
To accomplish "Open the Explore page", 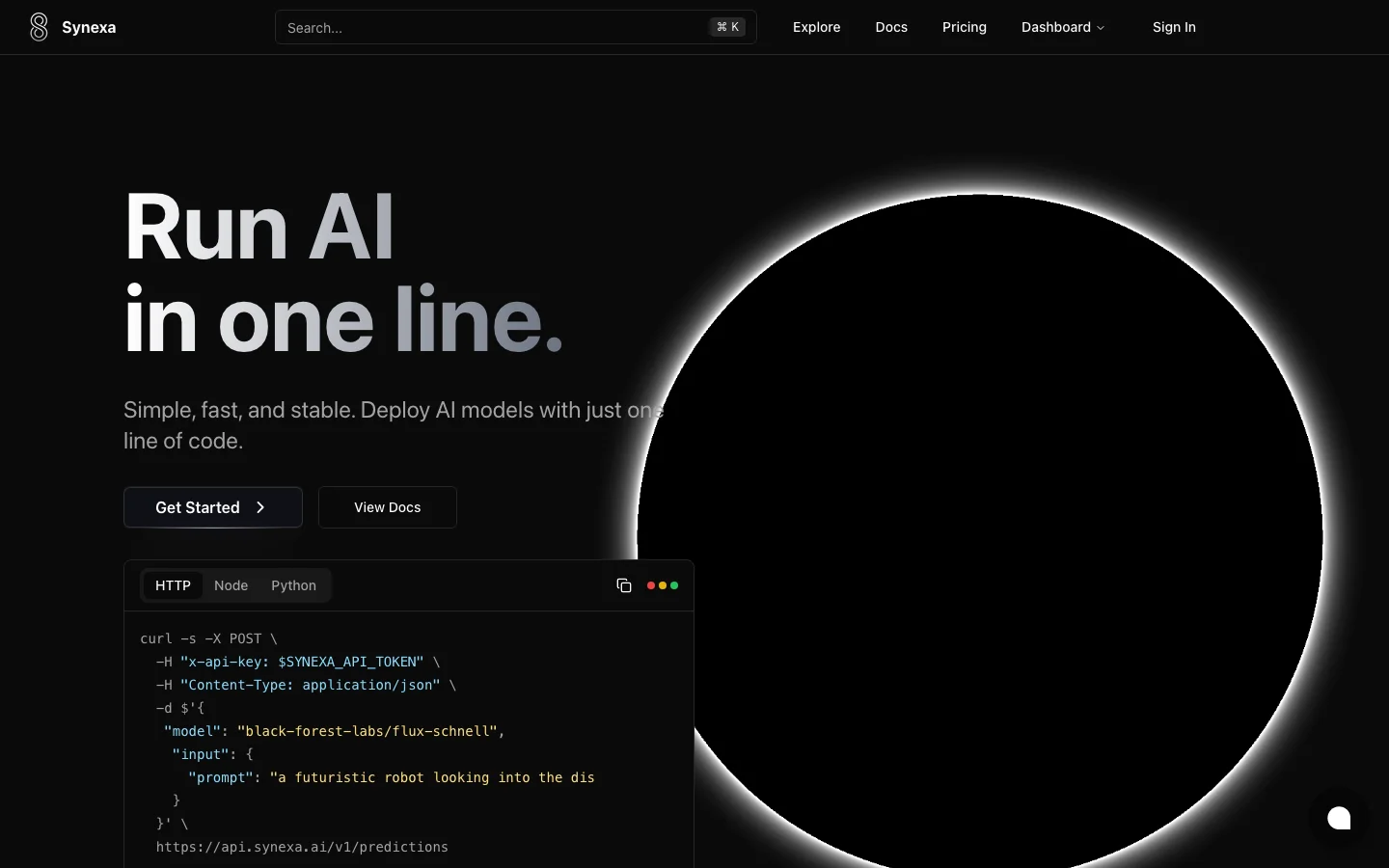I will coord(816,27).
